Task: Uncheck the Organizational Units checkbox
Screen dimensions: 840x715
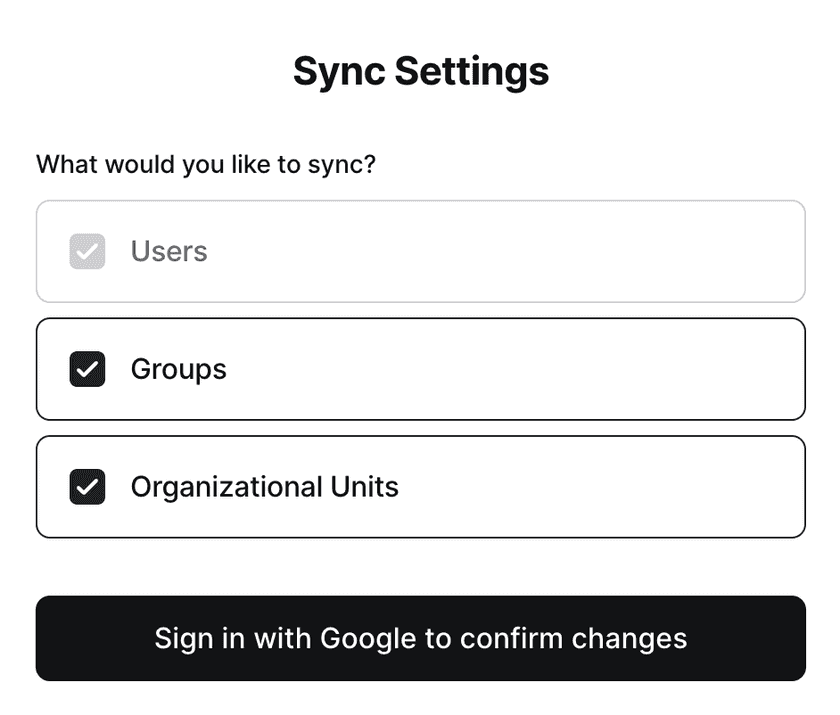Action: [x=87, y=487]
